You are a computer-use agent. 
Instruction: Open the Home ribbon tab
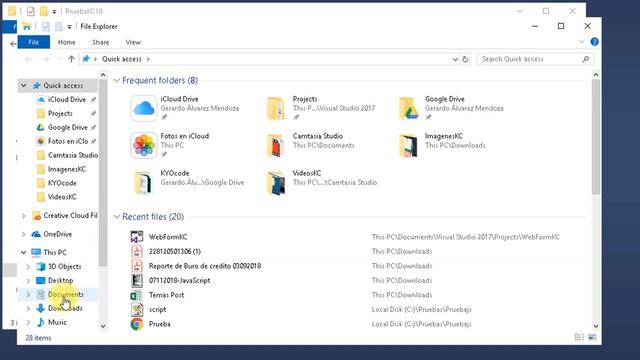point(67,42)
